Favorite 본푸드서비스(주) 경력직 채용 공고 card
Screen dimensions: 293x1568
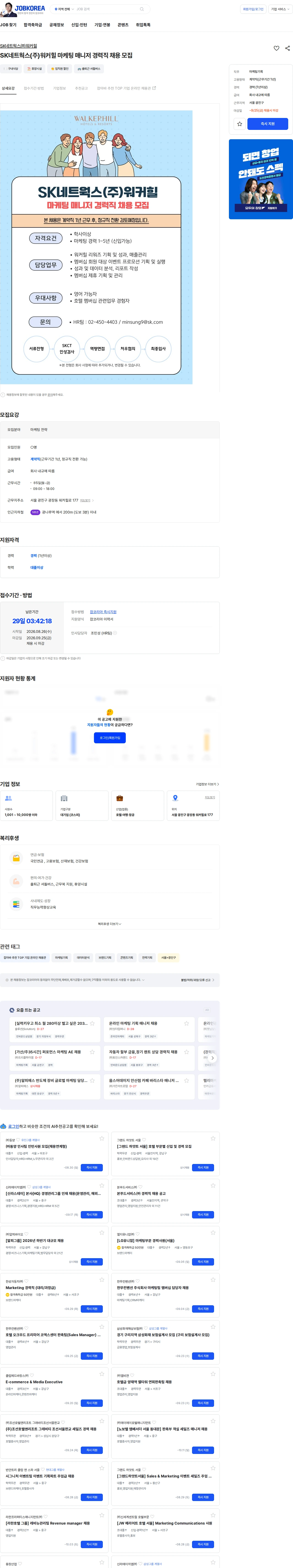pos(213,1185)
